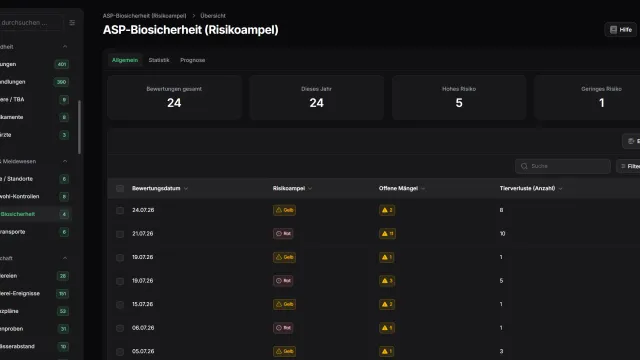Click the date 06.07.26 in the table

click(143, 328)
